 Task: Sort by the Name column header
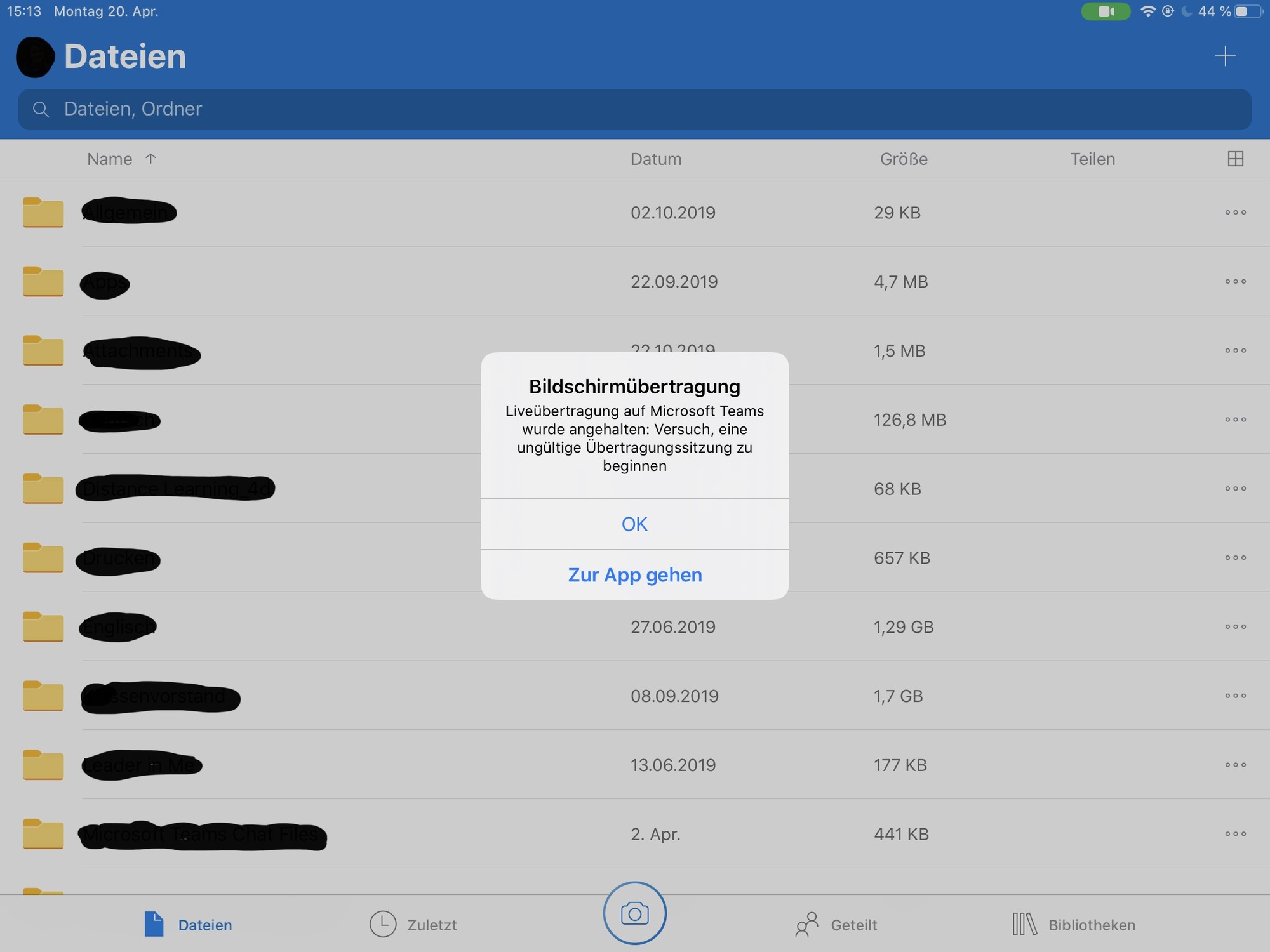pyautogui.click(x=109, y=159)
